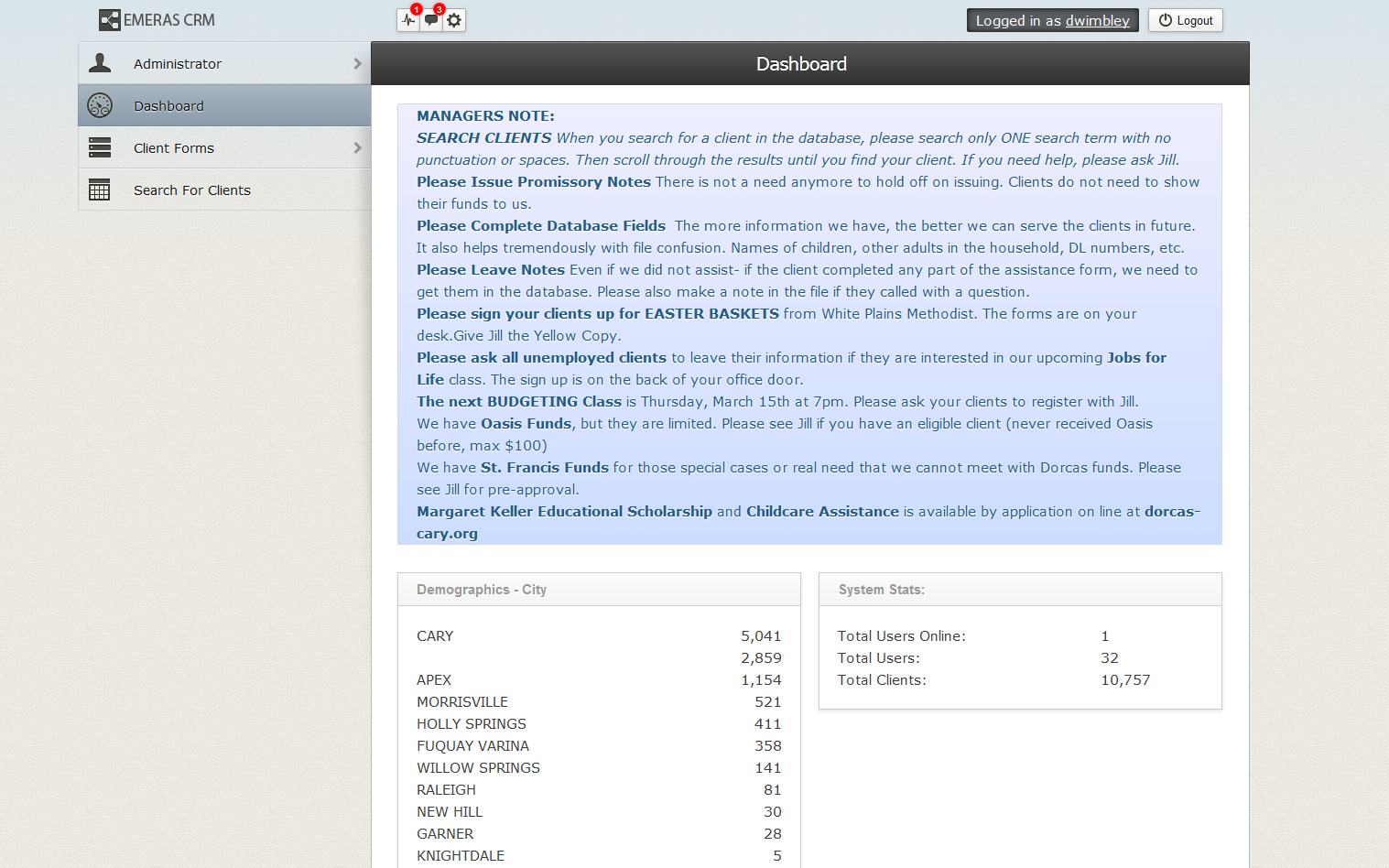Image resolution: width=1389 pixels, height=868 pixels.
Task: Open the settings gear icon
Action: tap(454, 20)
